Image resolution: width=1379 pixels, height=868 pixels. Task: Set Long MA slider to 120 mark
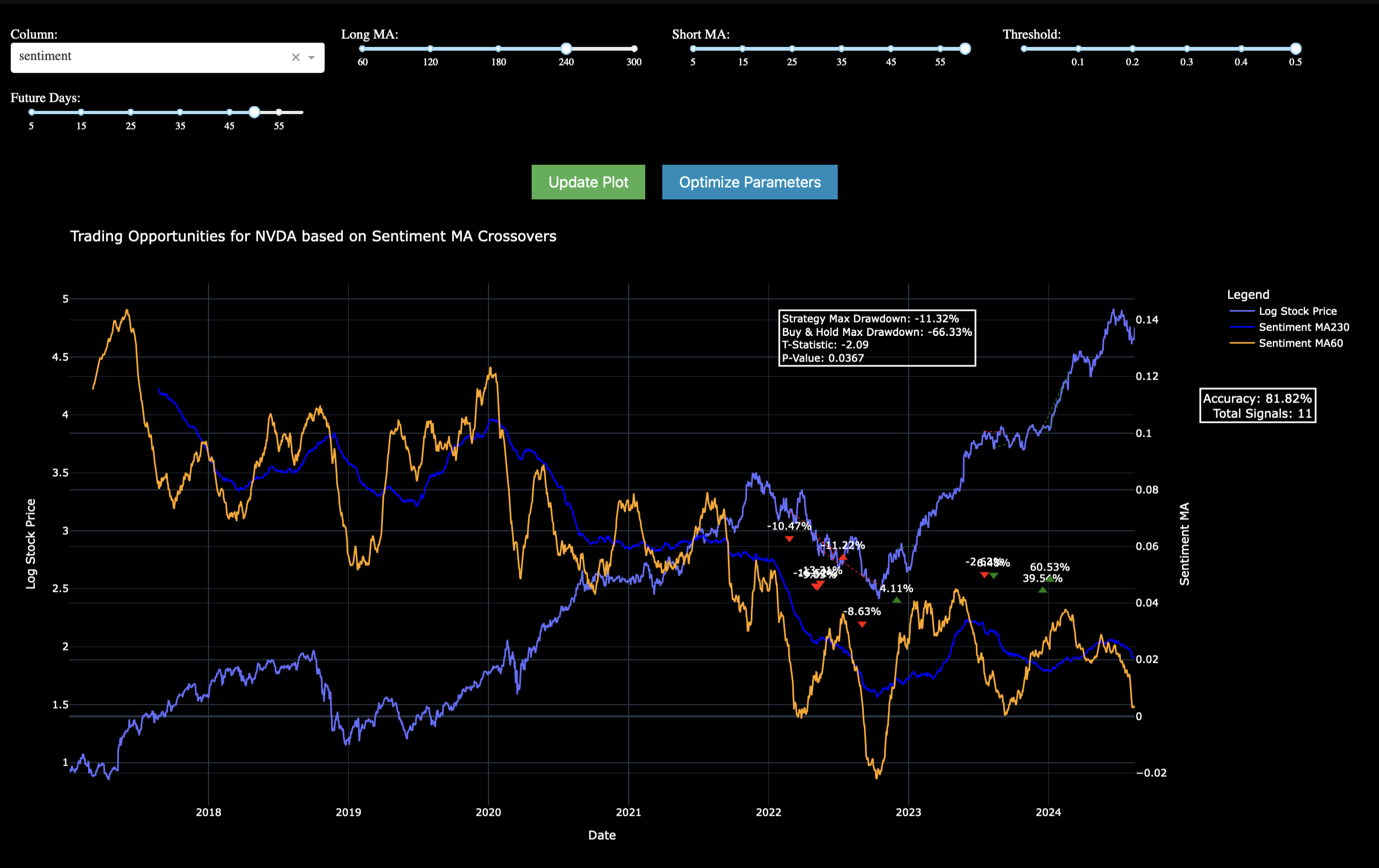(430, 49)
